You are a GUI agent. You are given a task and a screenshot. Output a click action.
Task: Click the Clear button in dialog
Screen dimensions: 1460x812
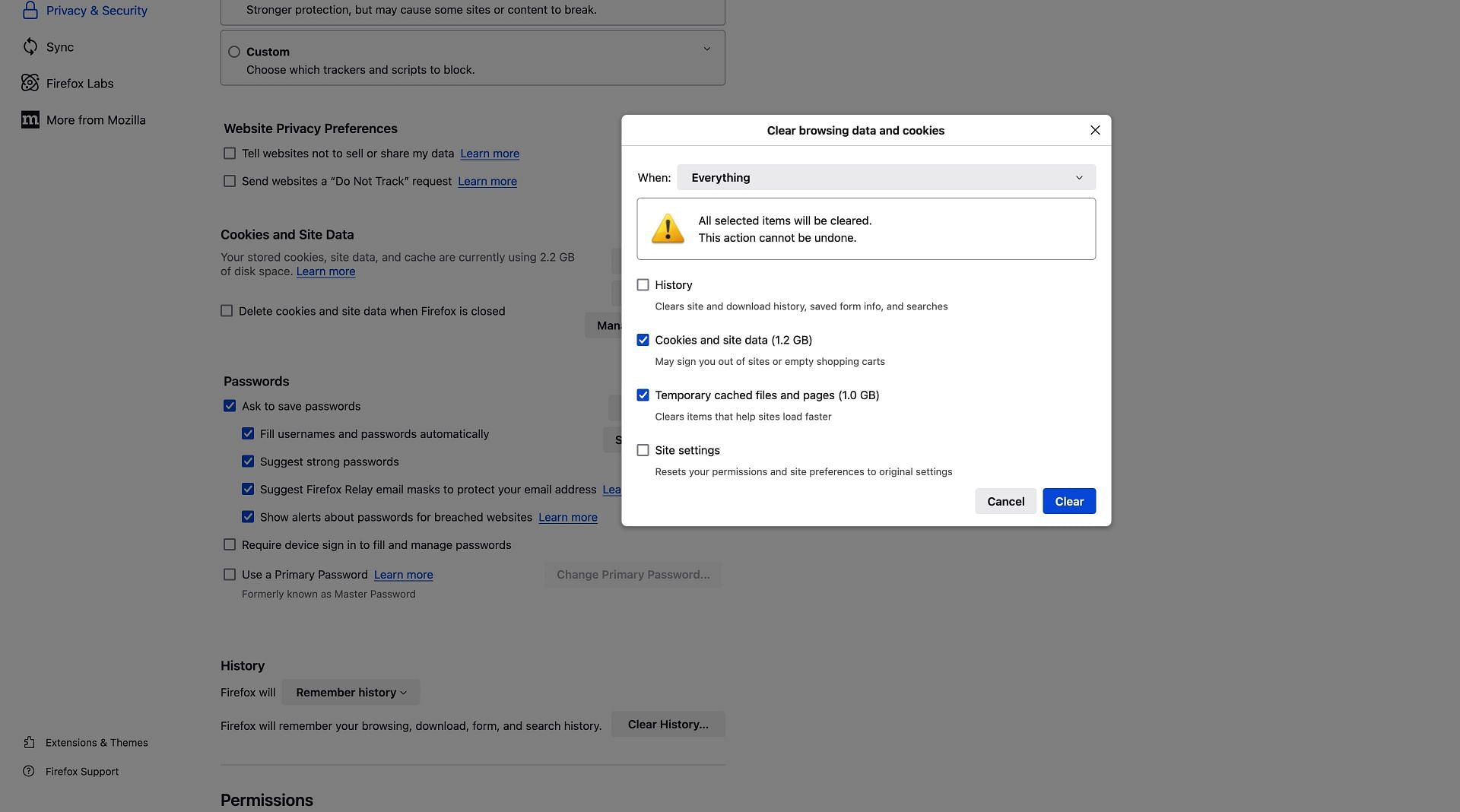click(x=1069, y=501)
